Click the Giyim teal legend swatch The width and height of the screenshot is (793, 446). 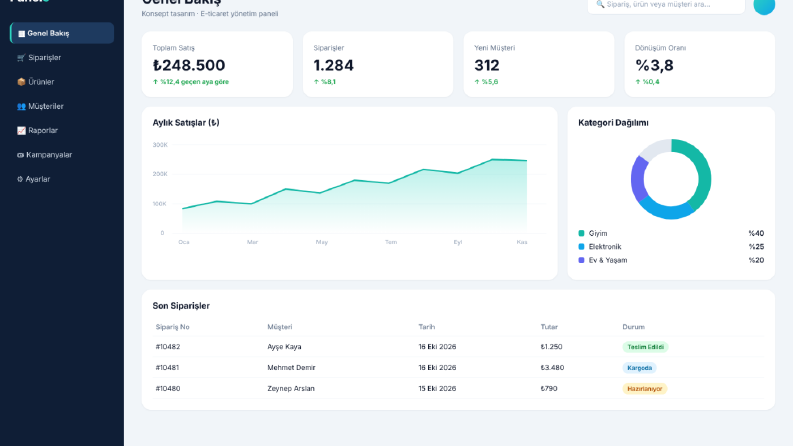coord(581,233)
